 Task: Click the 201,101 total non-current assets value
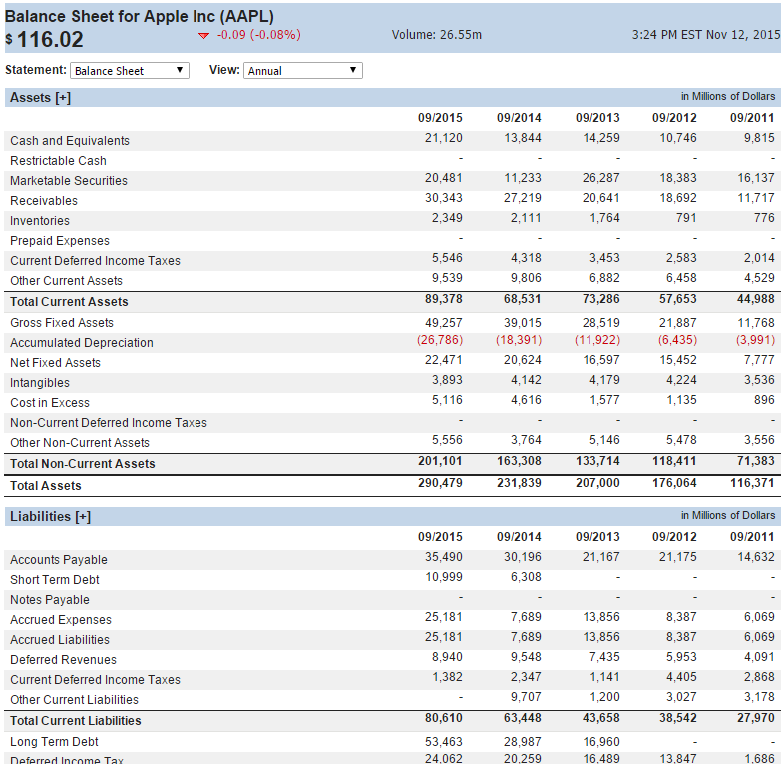pos(440,461)
